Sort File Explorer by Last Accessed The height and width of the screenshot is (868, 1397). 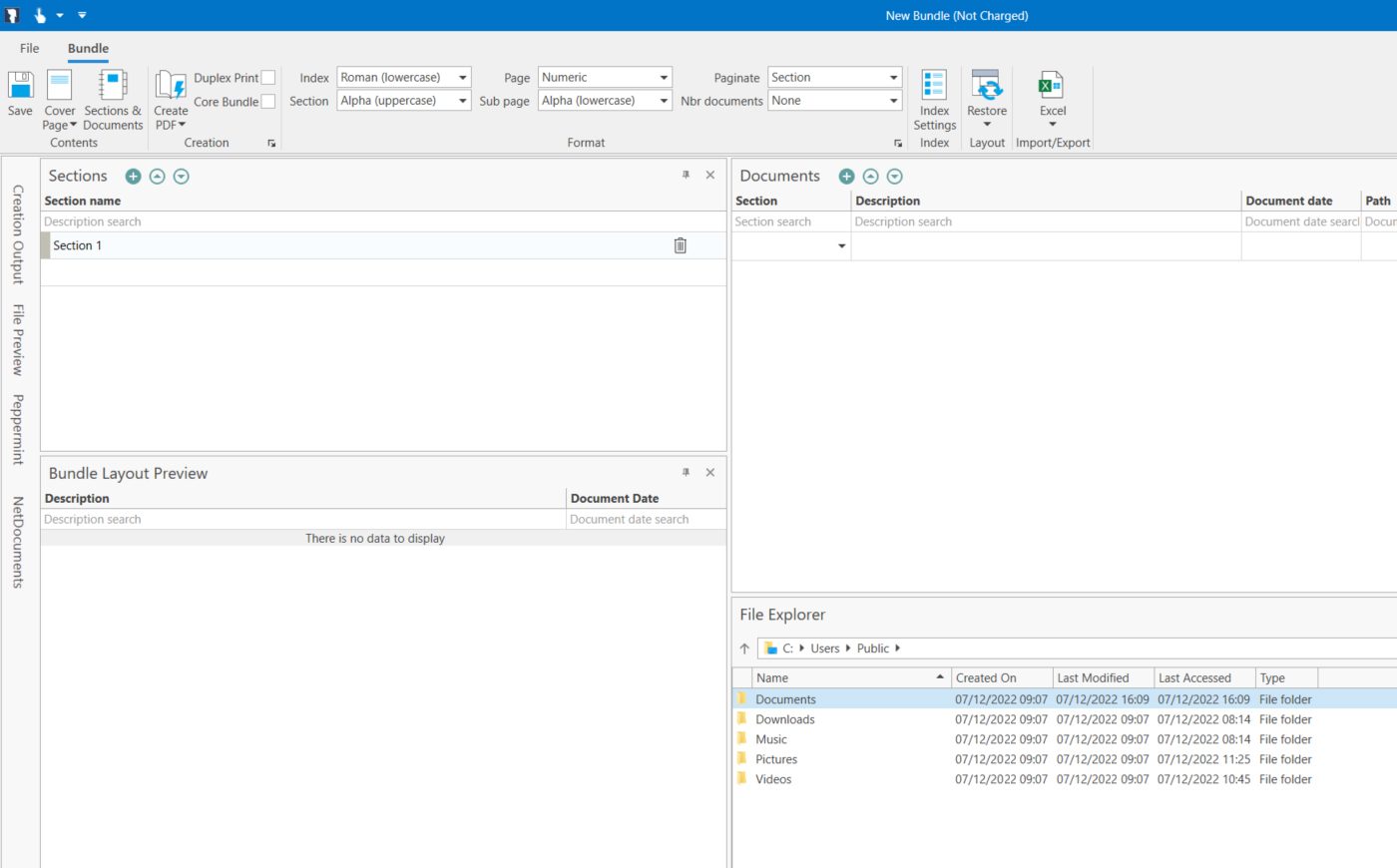[x=1204, y=678]
